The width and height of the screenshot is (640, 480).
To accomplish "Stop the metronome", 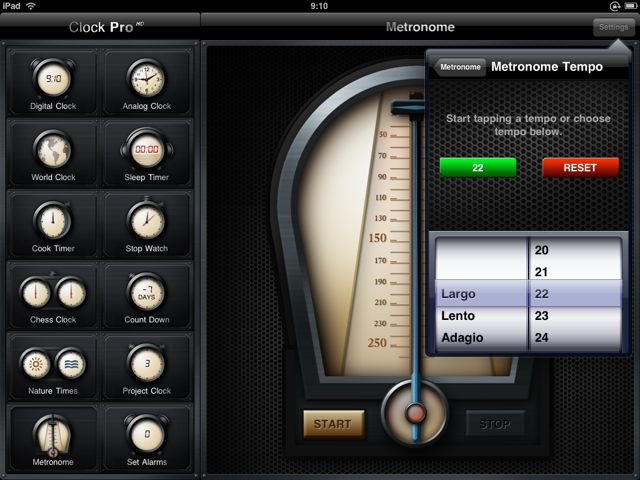I will [495, 424].
